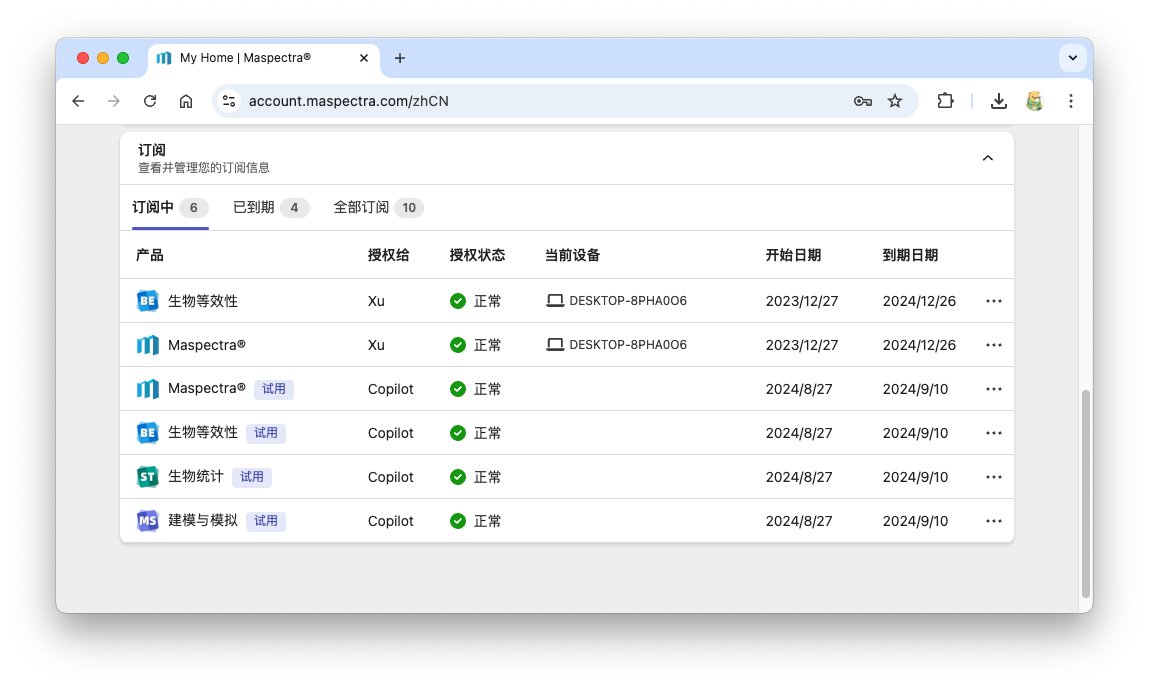
Task: Expand the tab search dropdown
Action: pos(1073,58)
